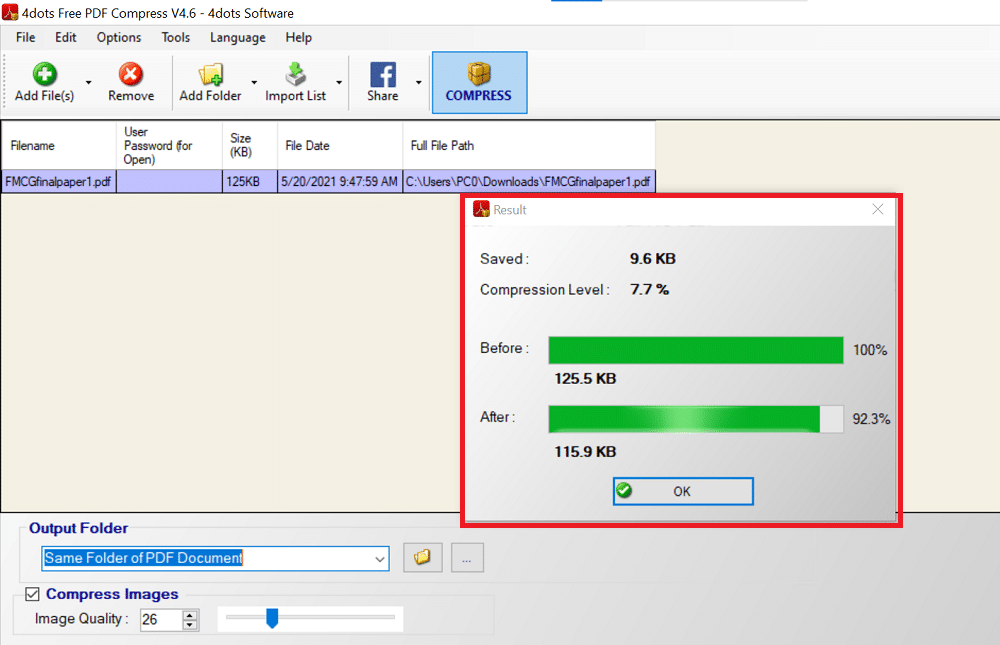Open the Import List dropdown arrow
The image size is (1000, 645).
click(339, 83)
